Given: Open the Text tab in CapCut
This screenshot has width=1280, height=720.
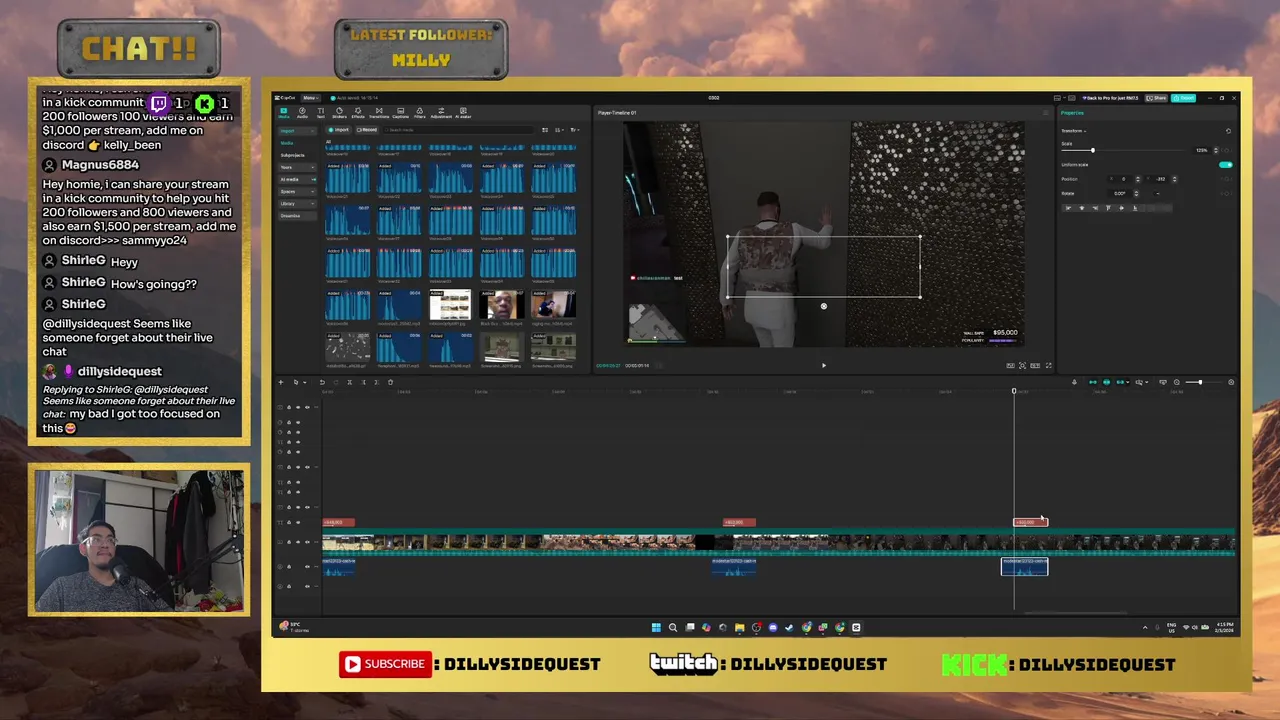Looking at the screenshot, I should [321, 113].
